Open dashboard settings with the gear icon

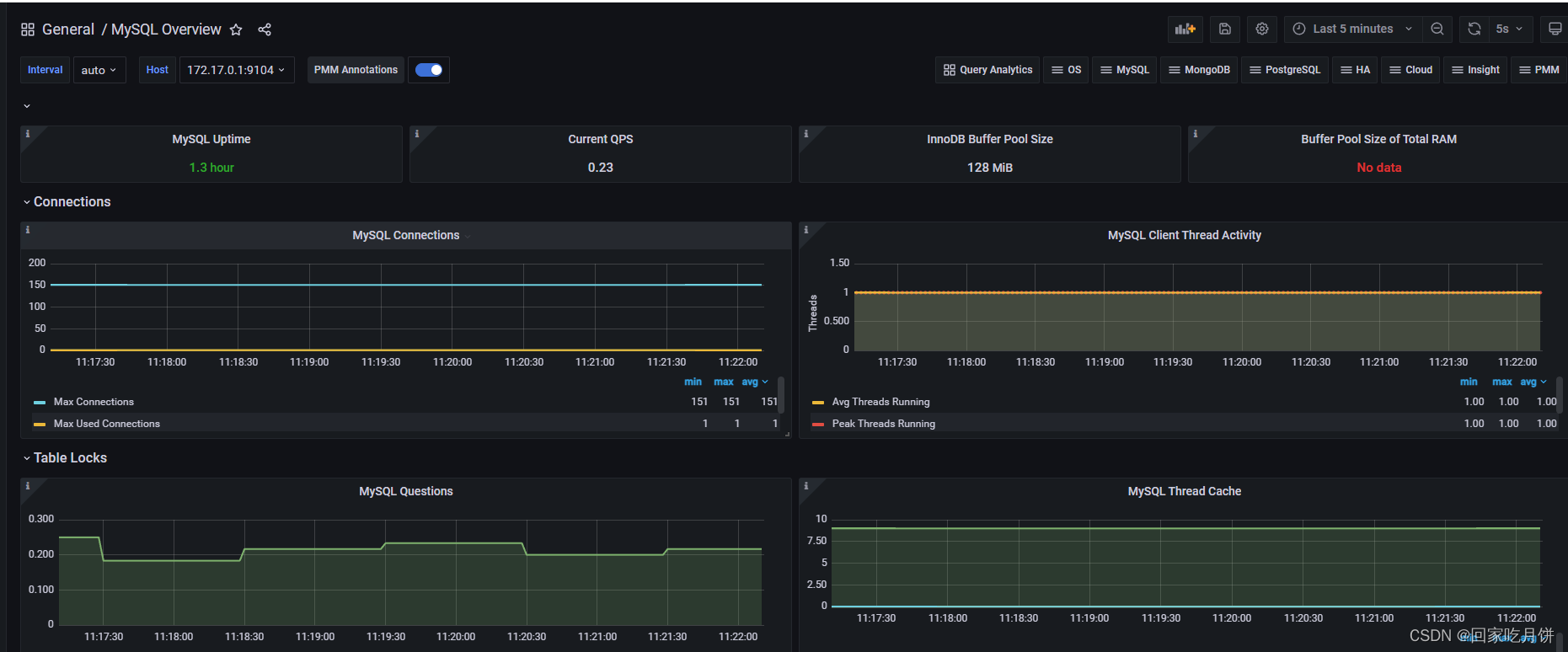(1262, 29)
